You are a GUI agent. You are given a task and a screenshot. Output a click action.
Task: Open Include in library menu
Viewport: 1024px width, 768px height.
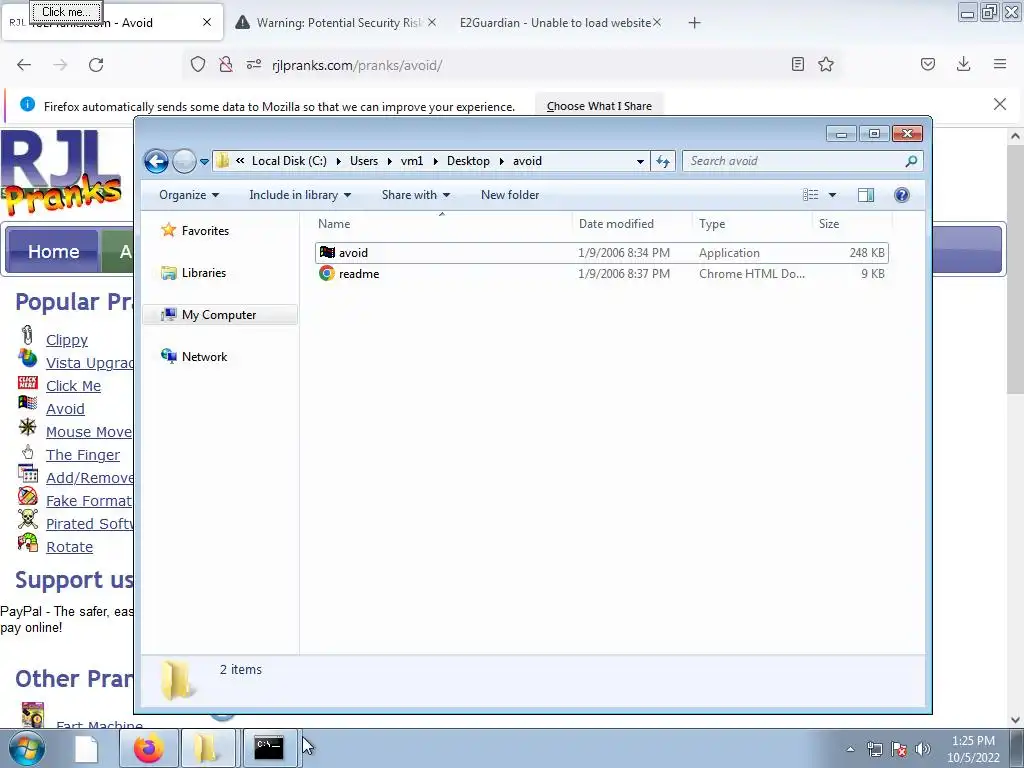point(300,195)
